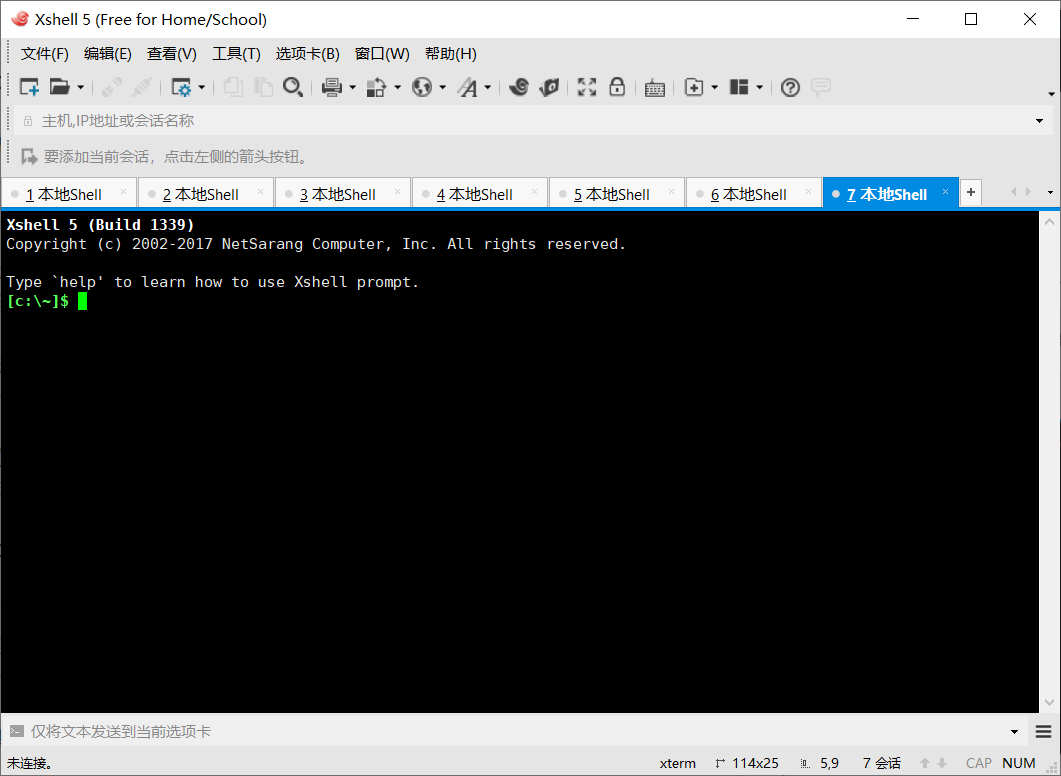This screenshot has height=776, width=1061.
Task: Click the terminal scrollbar down arrow
Action: 1049,702
